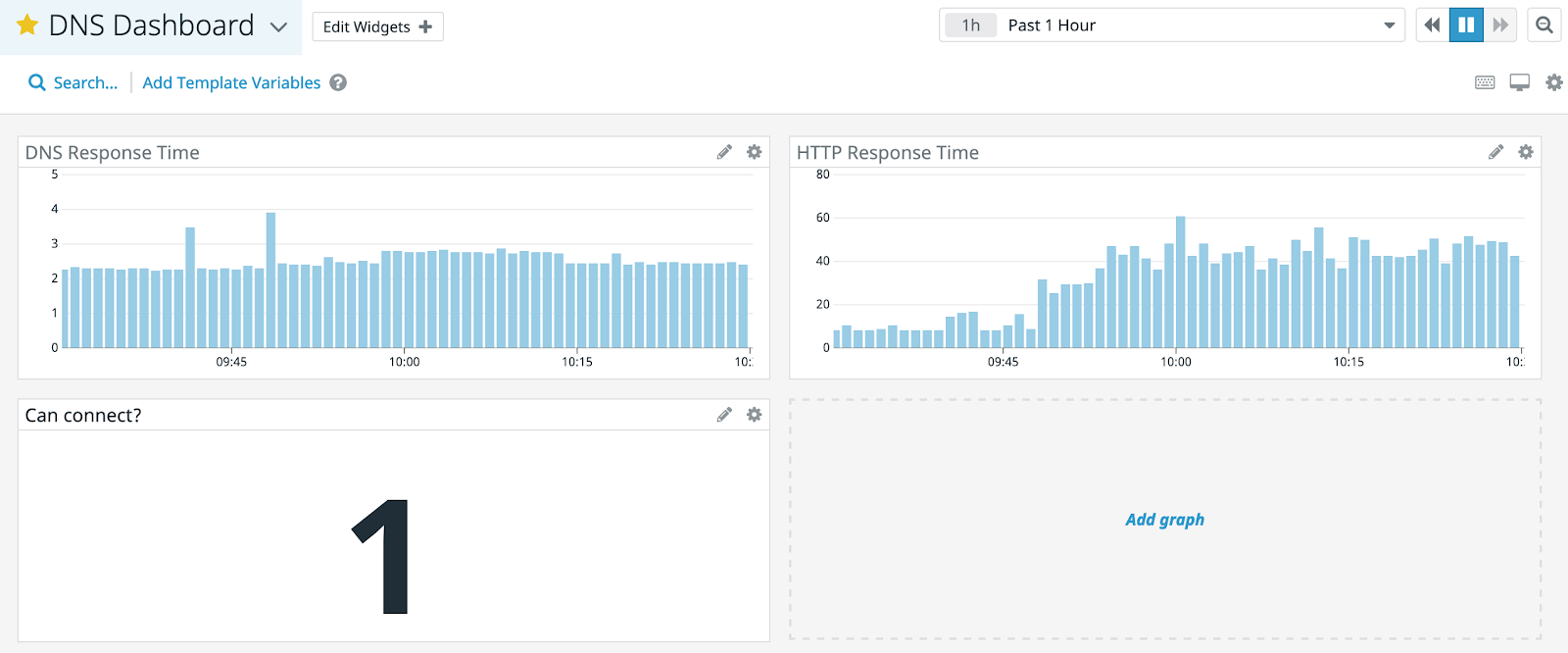The image size is (1568, 653).
Task: Click the 10:15 axis label in HTTP chart
Action: [1348, 362]
